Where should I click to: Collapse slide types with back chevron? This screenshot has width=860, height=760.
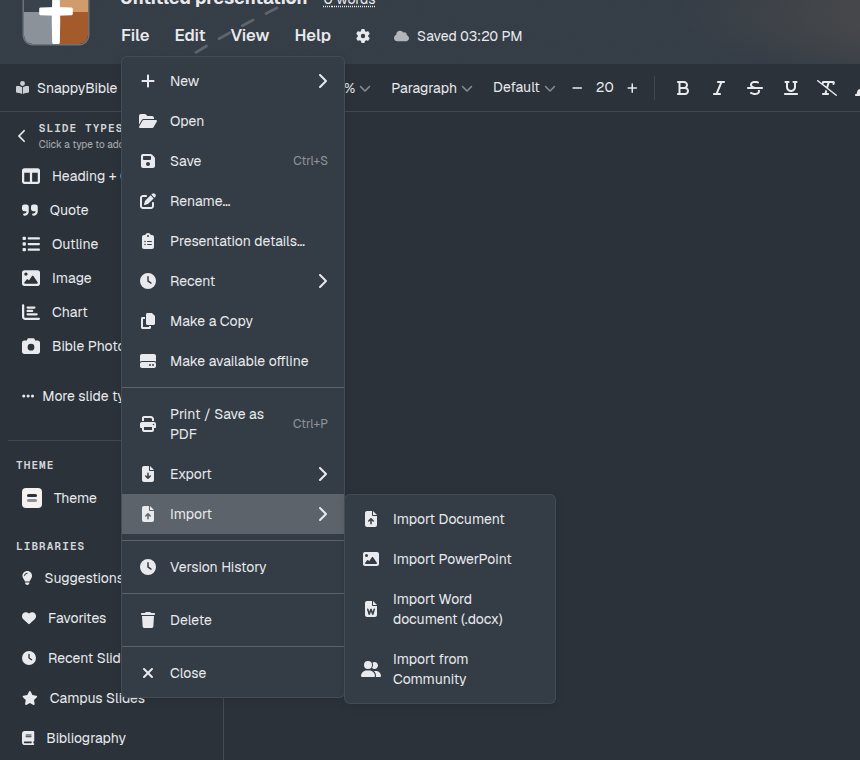(x=22, y=135)
